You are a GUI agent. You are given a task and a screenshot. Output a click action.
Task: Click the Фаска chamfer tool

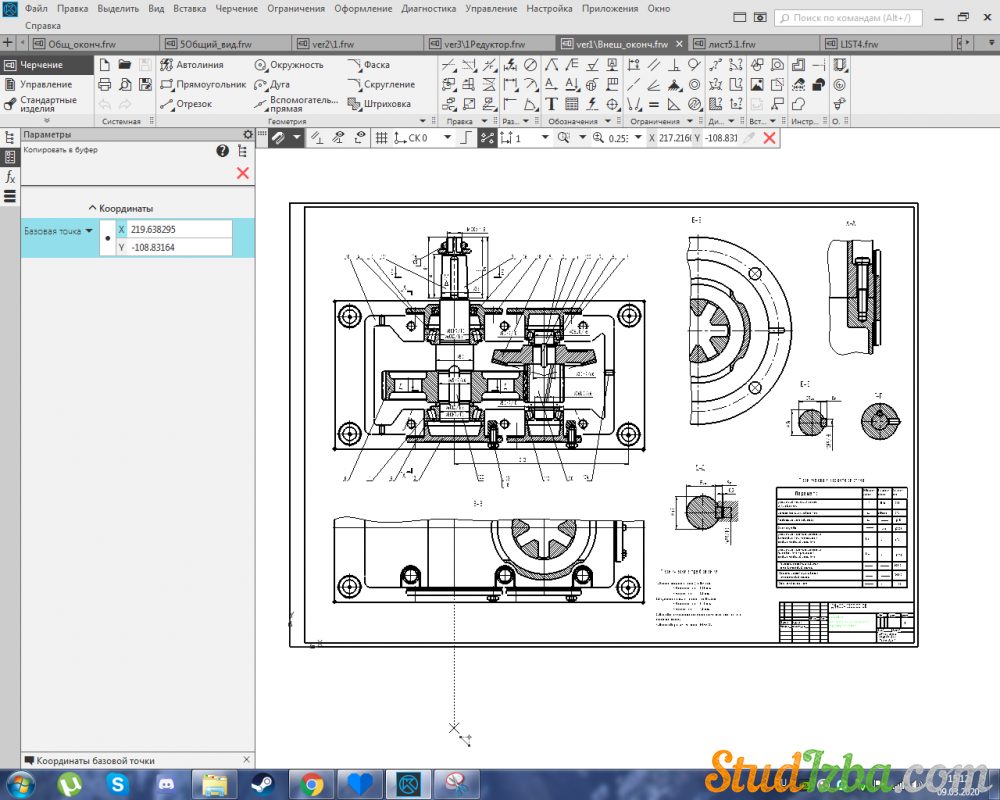click(369, 65)
